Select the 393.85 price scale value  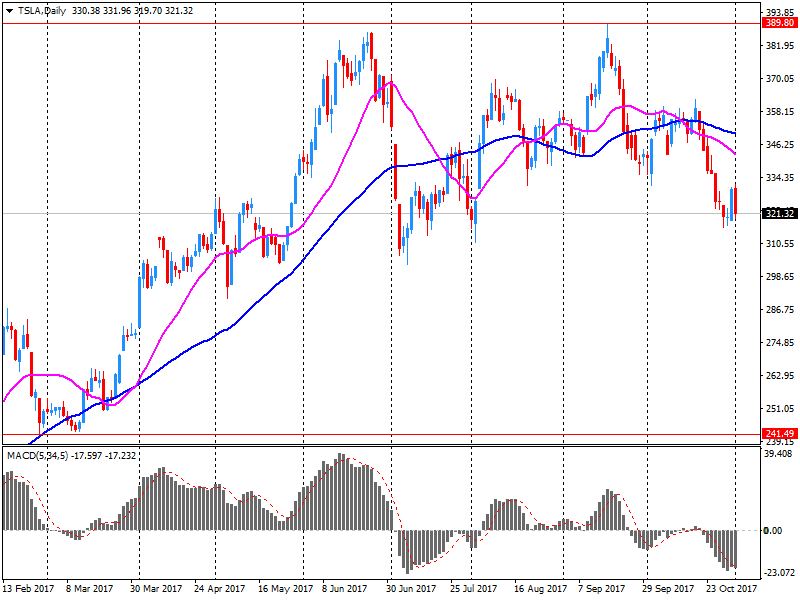pyautogui.click(x=780, y=12)
